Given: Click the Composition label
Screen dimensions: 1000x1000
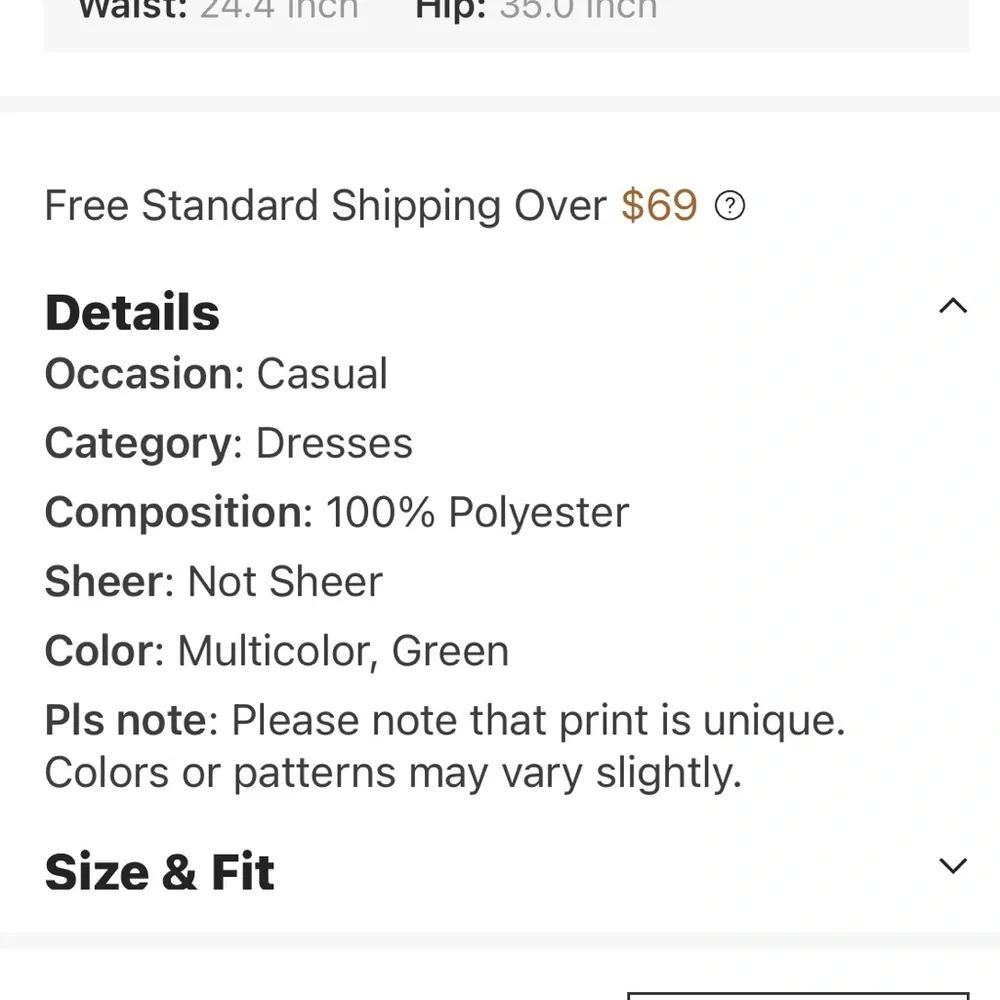Looking at the screenshot, I should (174, 512).
